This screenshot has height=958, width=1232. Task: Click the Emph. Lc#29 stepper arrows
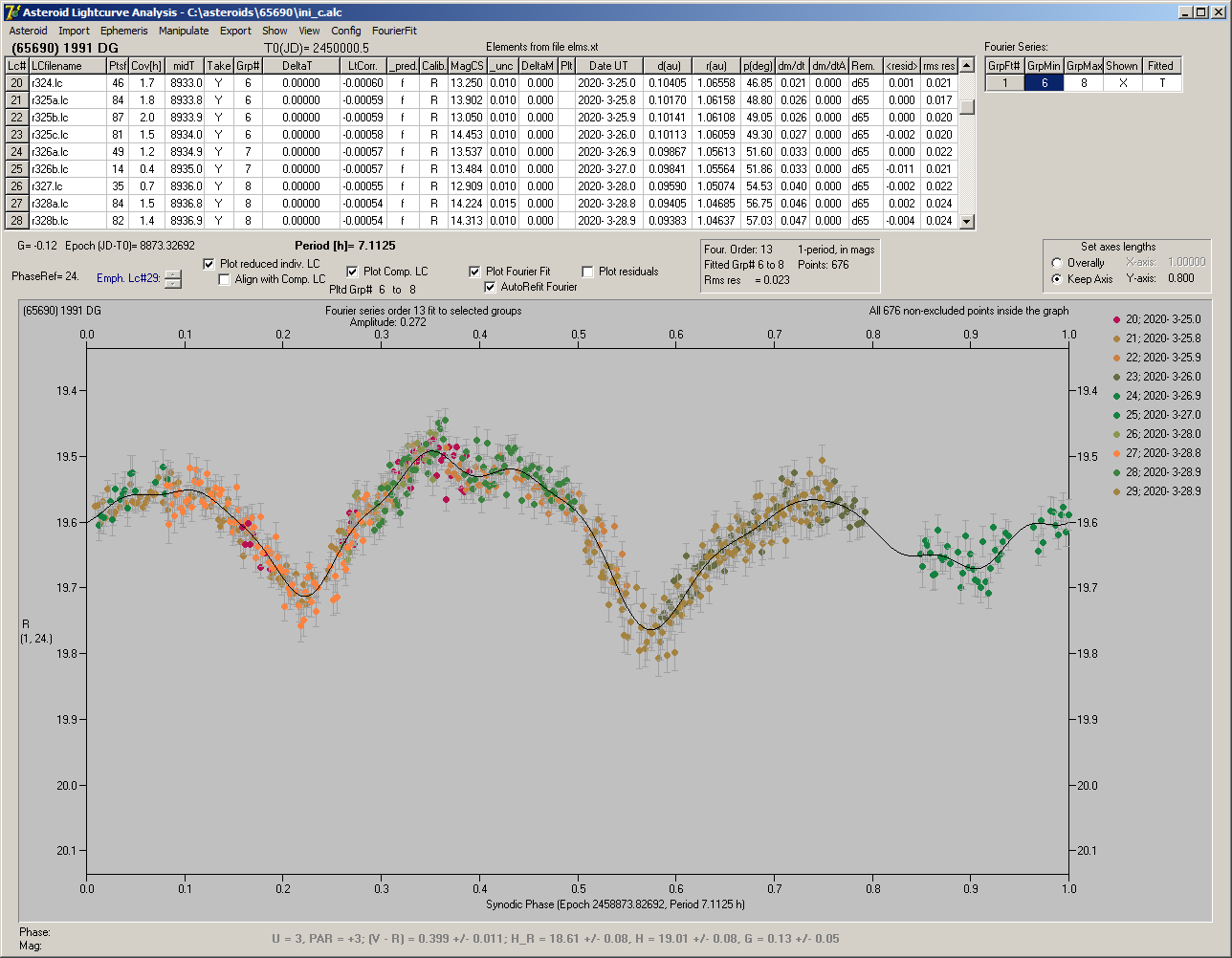coord(172,279)
